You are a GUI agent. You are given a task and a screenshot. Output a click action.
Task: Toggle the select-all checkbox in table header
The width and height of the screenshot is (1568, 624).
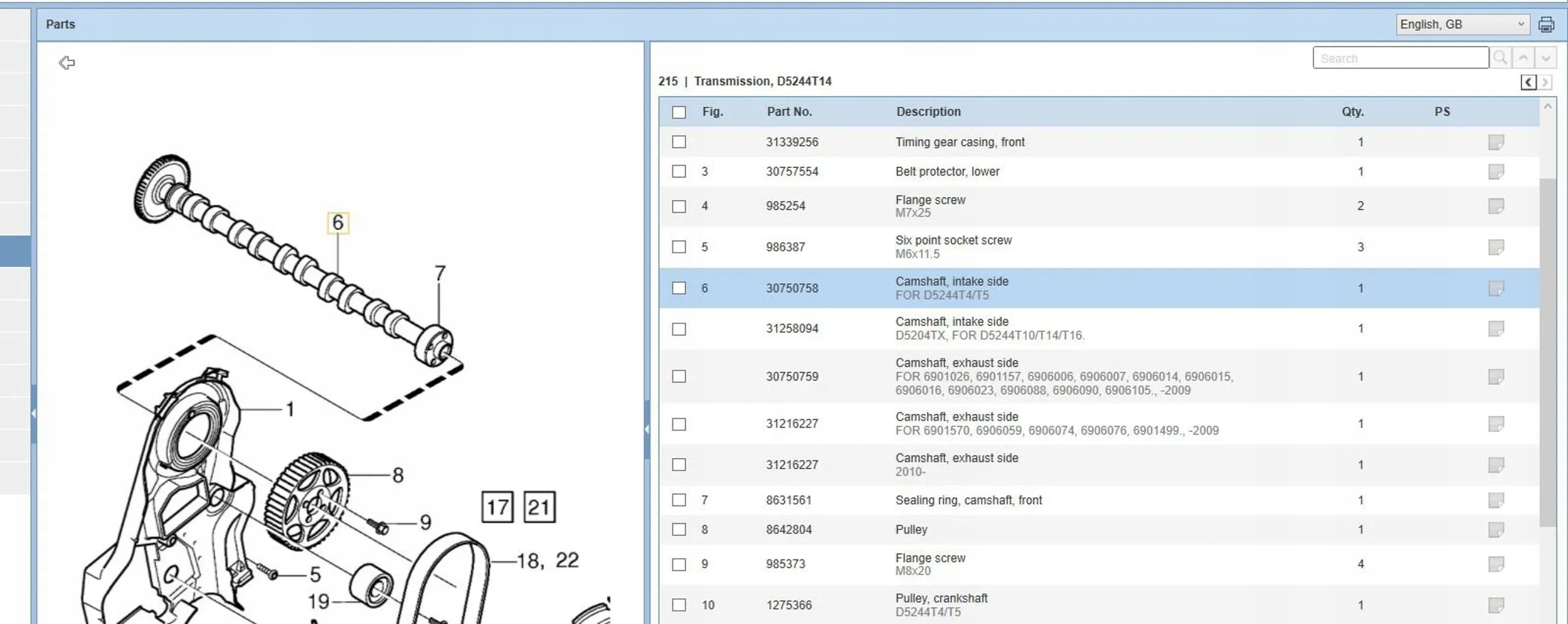[x=679, y=112]
